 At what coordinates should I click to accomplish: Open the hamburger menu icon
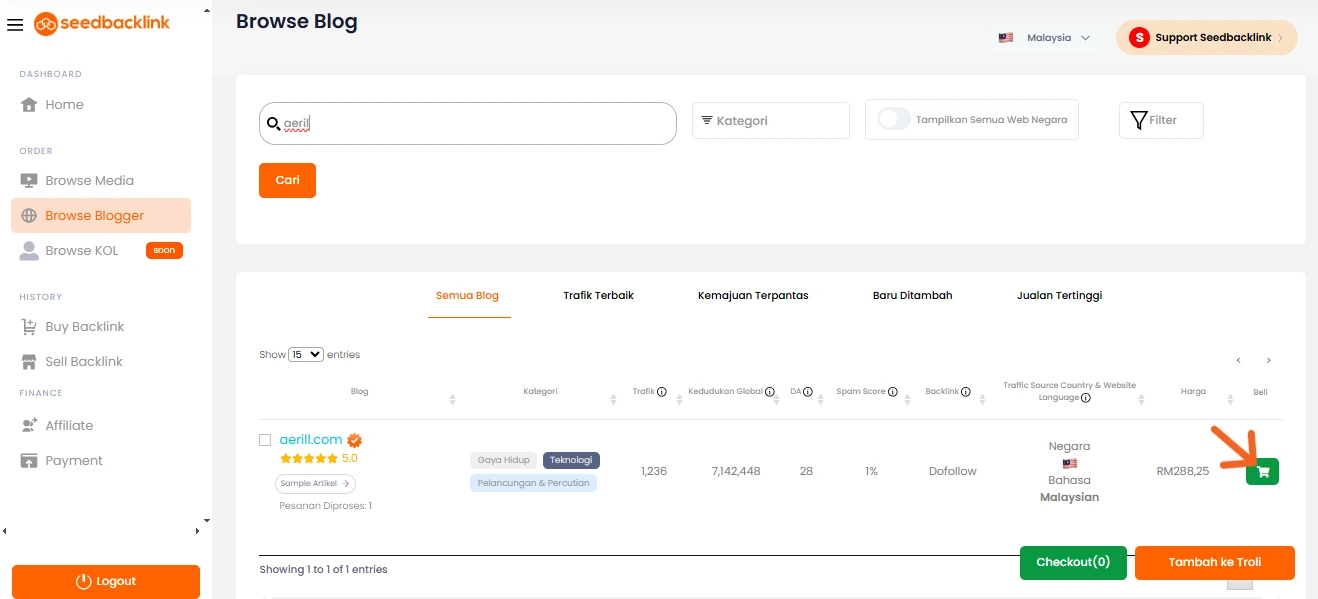click(x=14, y=24)
